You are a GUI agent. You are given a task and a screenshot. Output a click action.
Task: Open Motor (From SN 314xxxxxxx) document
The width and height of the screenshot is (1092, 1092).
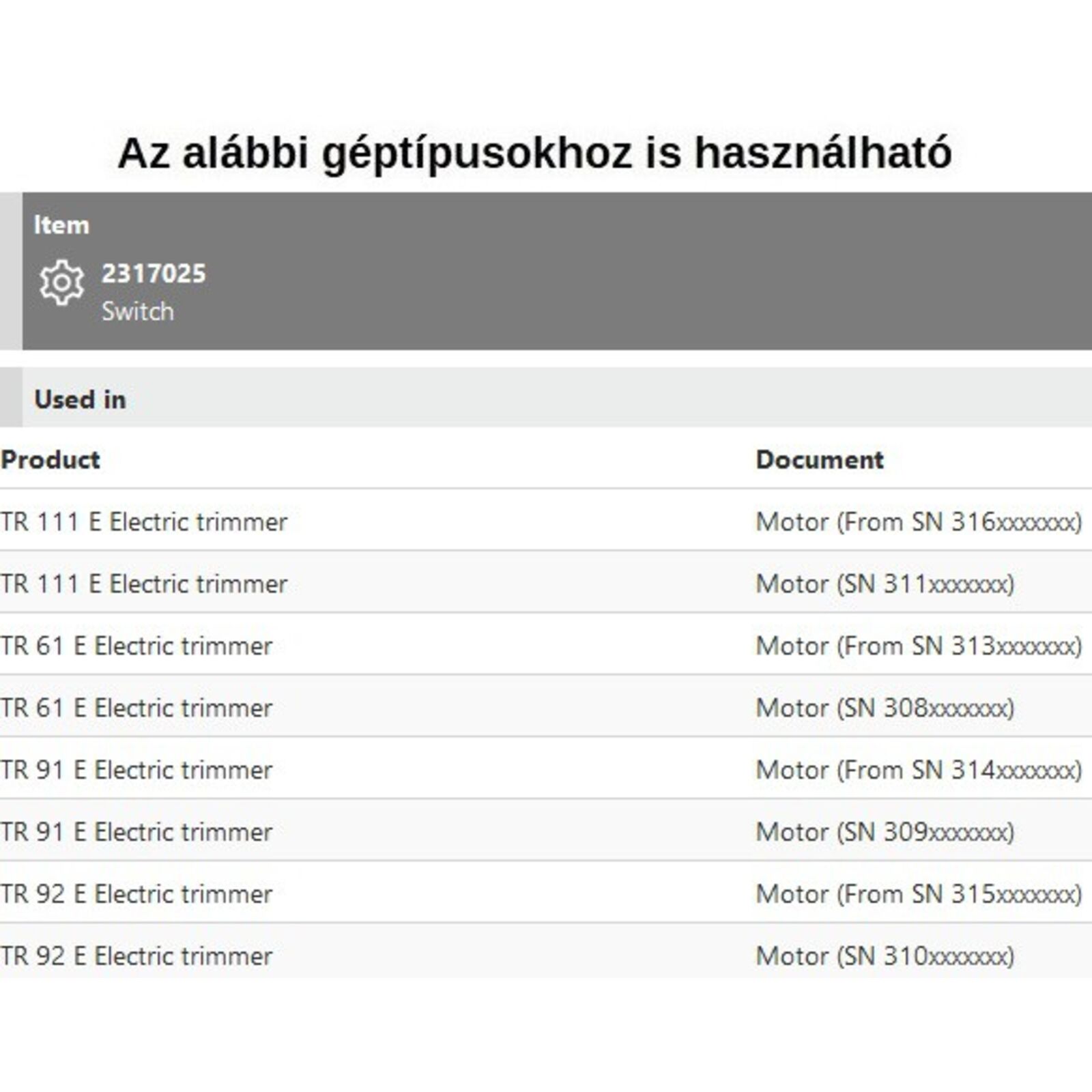pyautogui.click(x=919, y=771)
